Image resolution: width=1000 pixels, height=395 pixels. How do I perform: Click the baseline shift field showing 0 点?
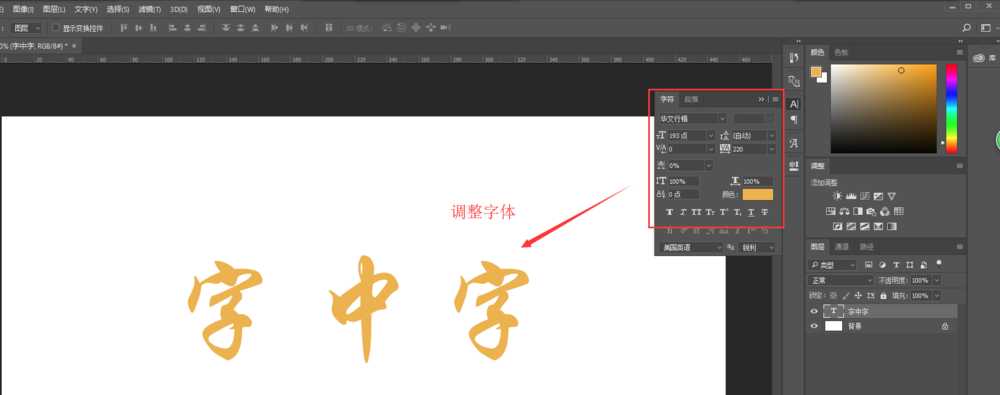[684, 195]
